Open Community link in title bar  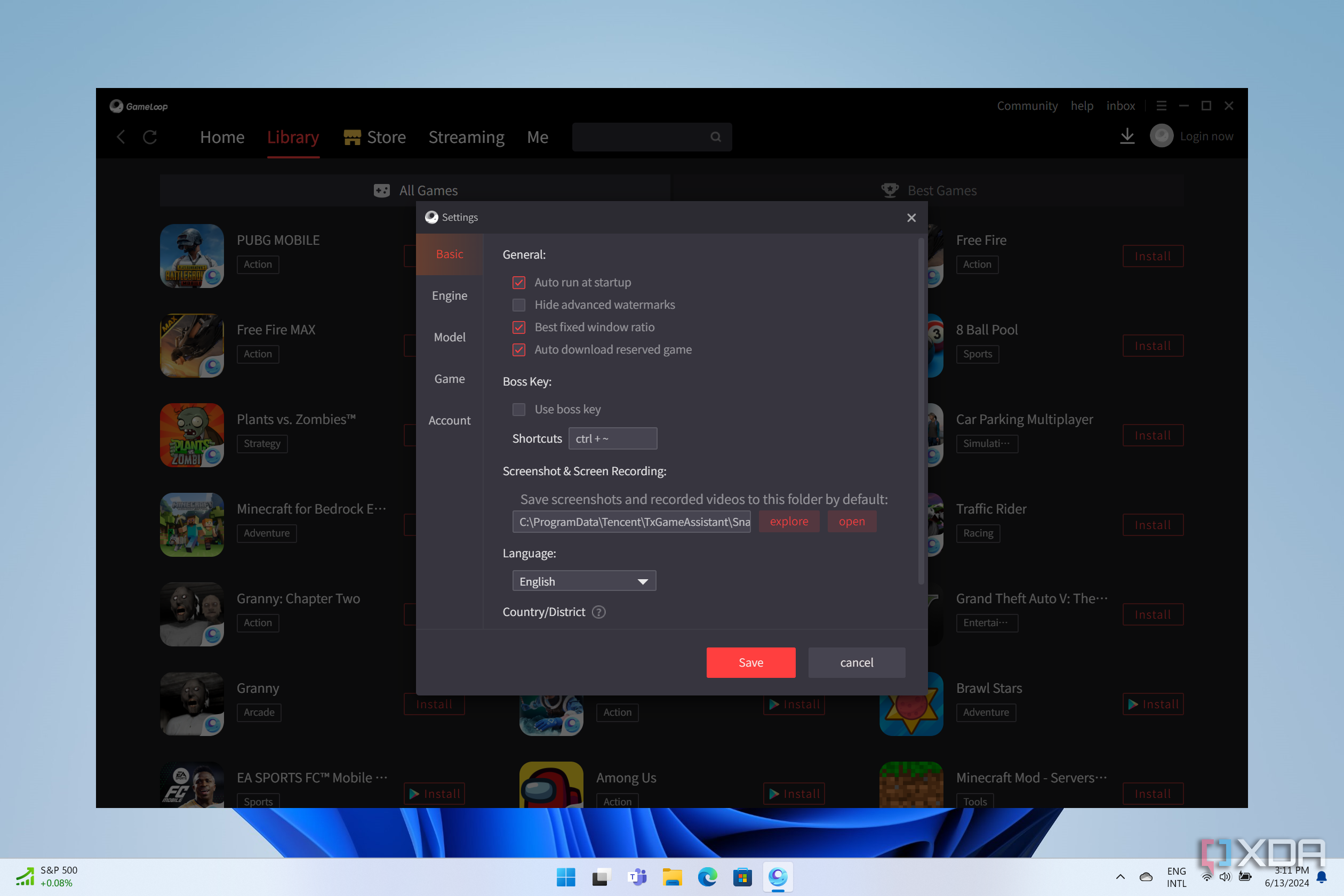click(1027, 106)
